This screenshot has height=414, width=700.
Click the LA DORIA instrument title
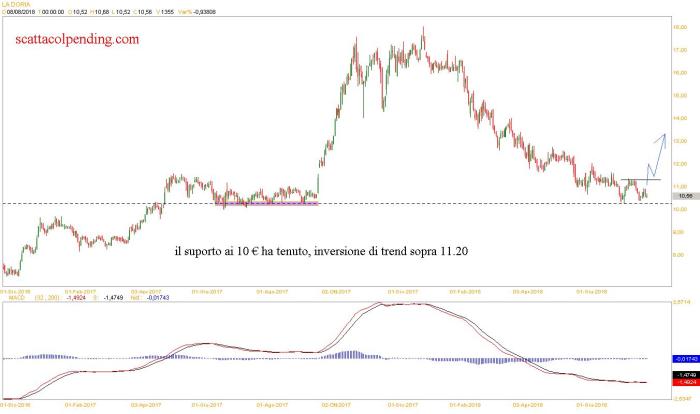pos(16,4)
